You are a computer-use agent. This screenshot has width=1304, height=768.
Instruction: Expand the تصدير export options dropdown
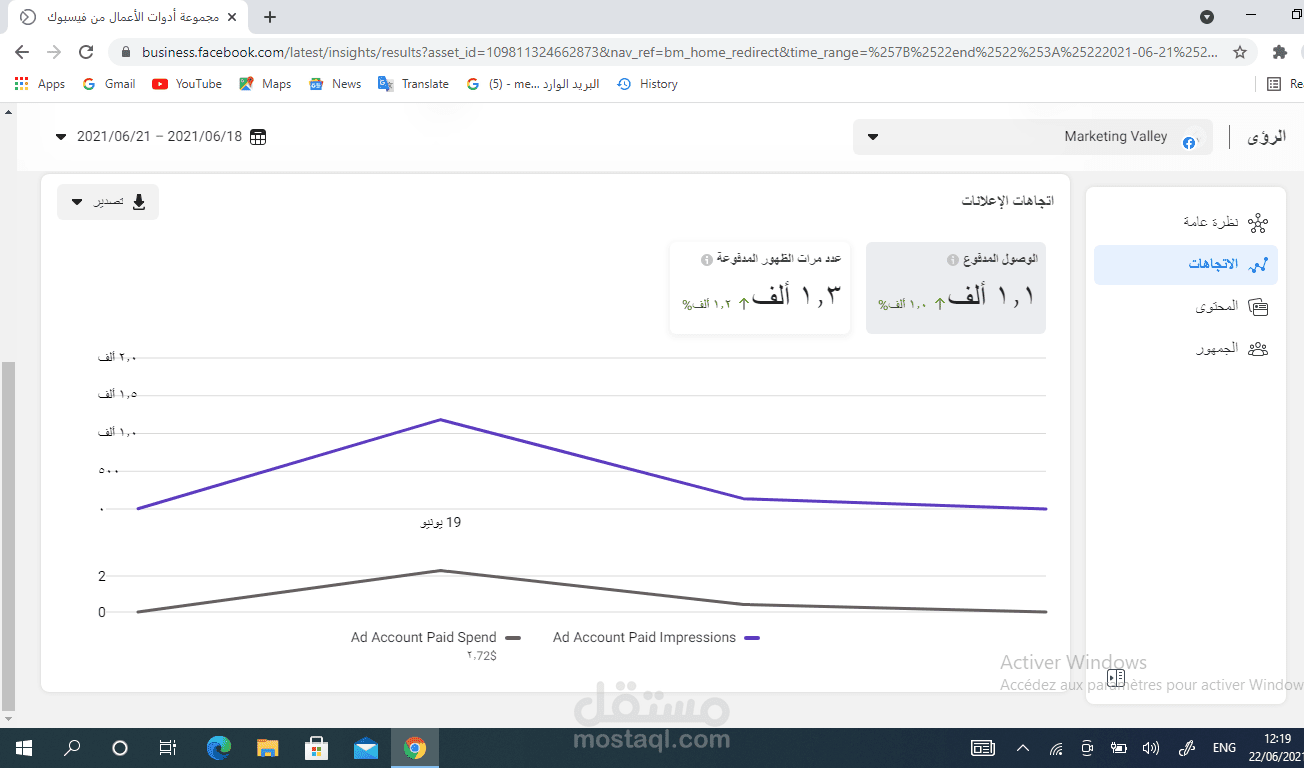point(77,201)
